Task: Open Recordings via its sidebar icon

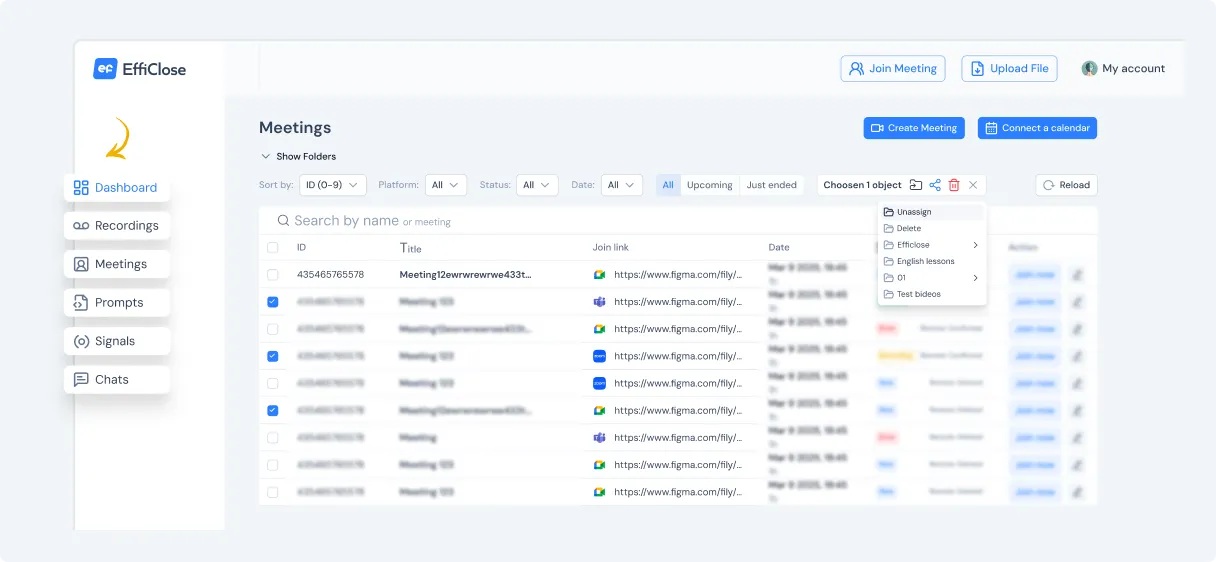Action: tap(81, 226)
